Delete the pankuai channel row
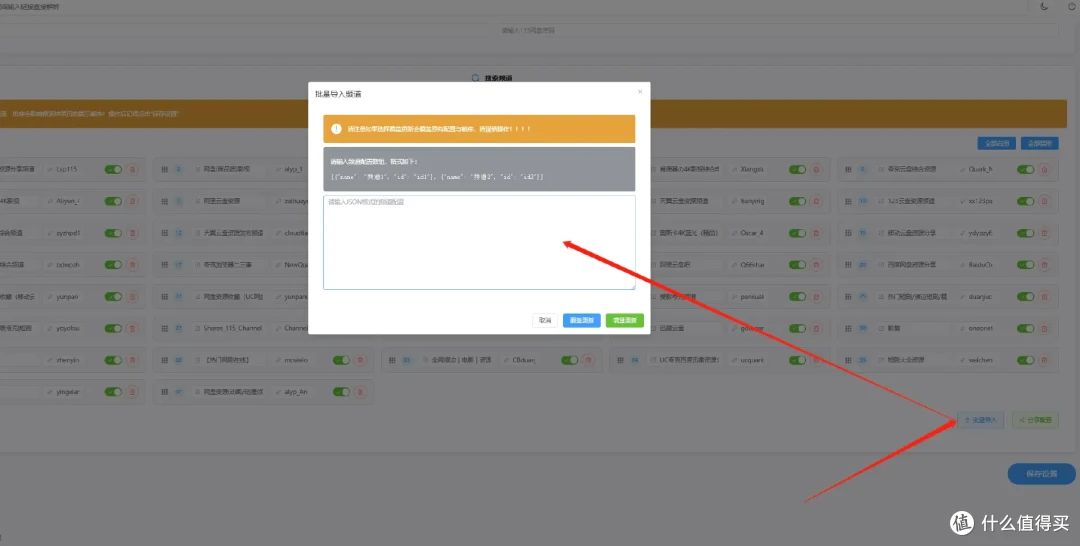The width and height of the screenshot is (1080, 546). pyautogui.click(x=816, y=297)
